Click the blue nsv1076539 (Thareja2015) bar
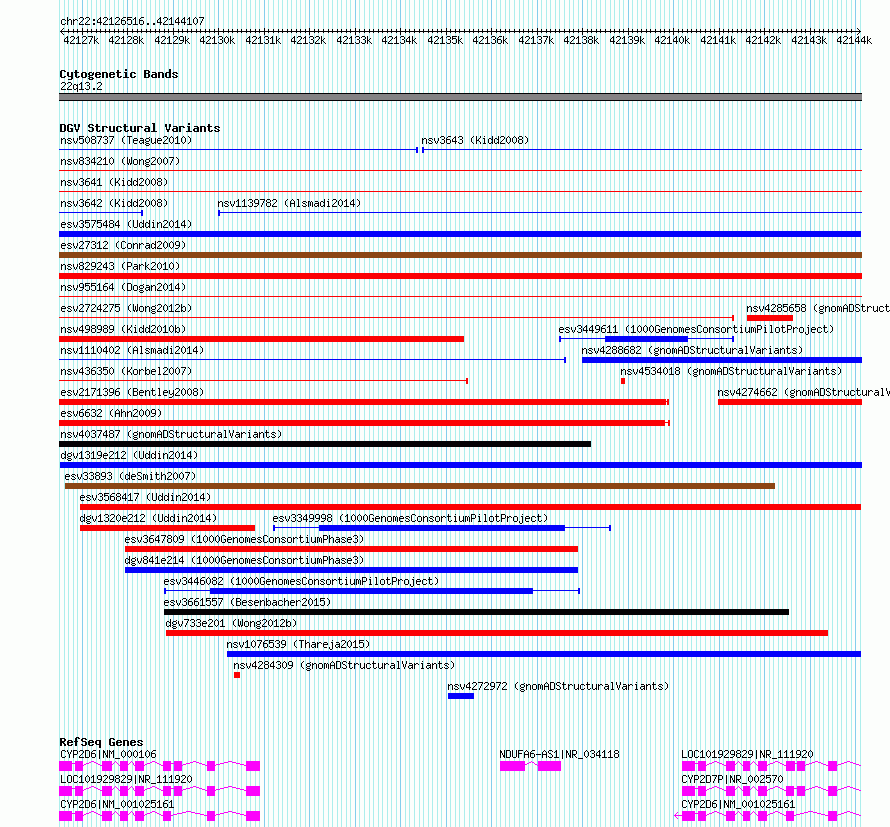Viewport: 890px width, 827px height. pos(544,654)
